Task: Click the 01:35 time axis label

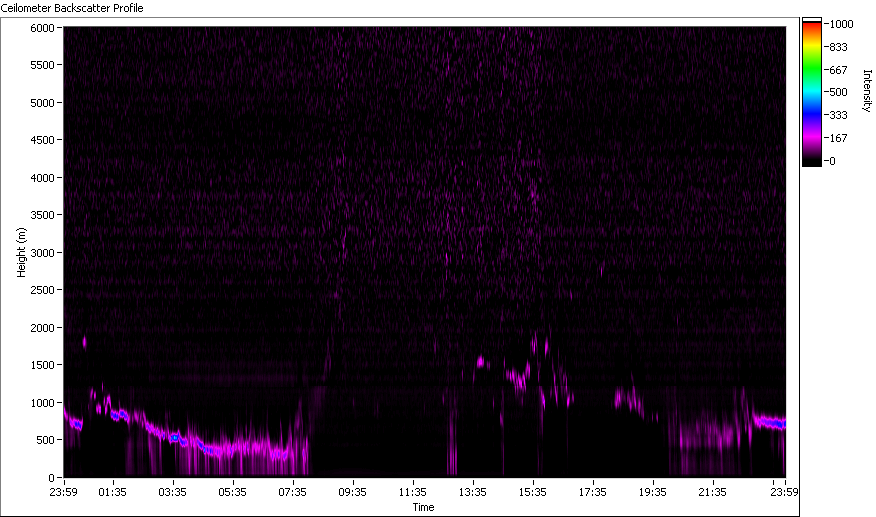Action: tap(112, 492)
